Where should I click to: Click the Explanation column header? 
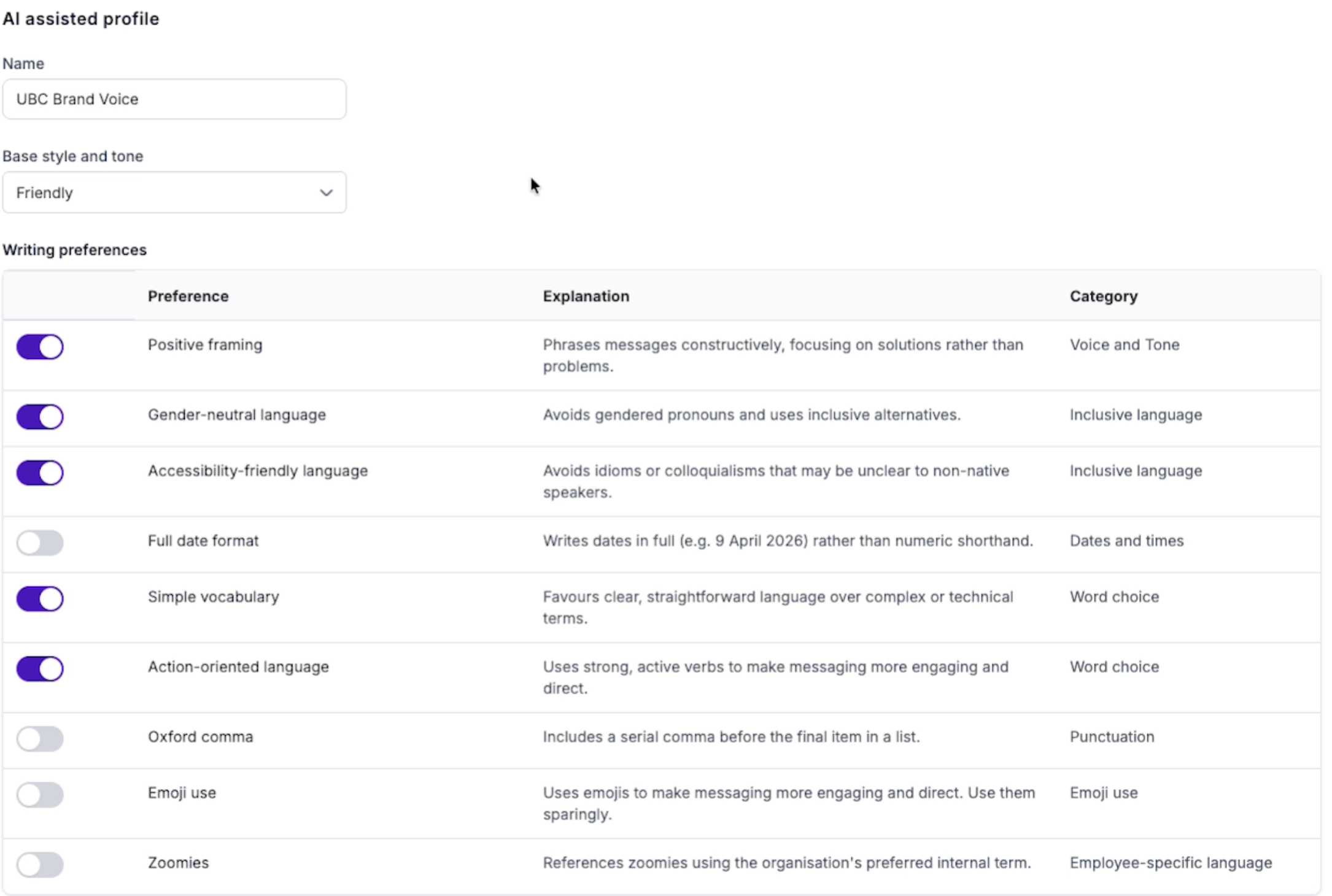586,296
